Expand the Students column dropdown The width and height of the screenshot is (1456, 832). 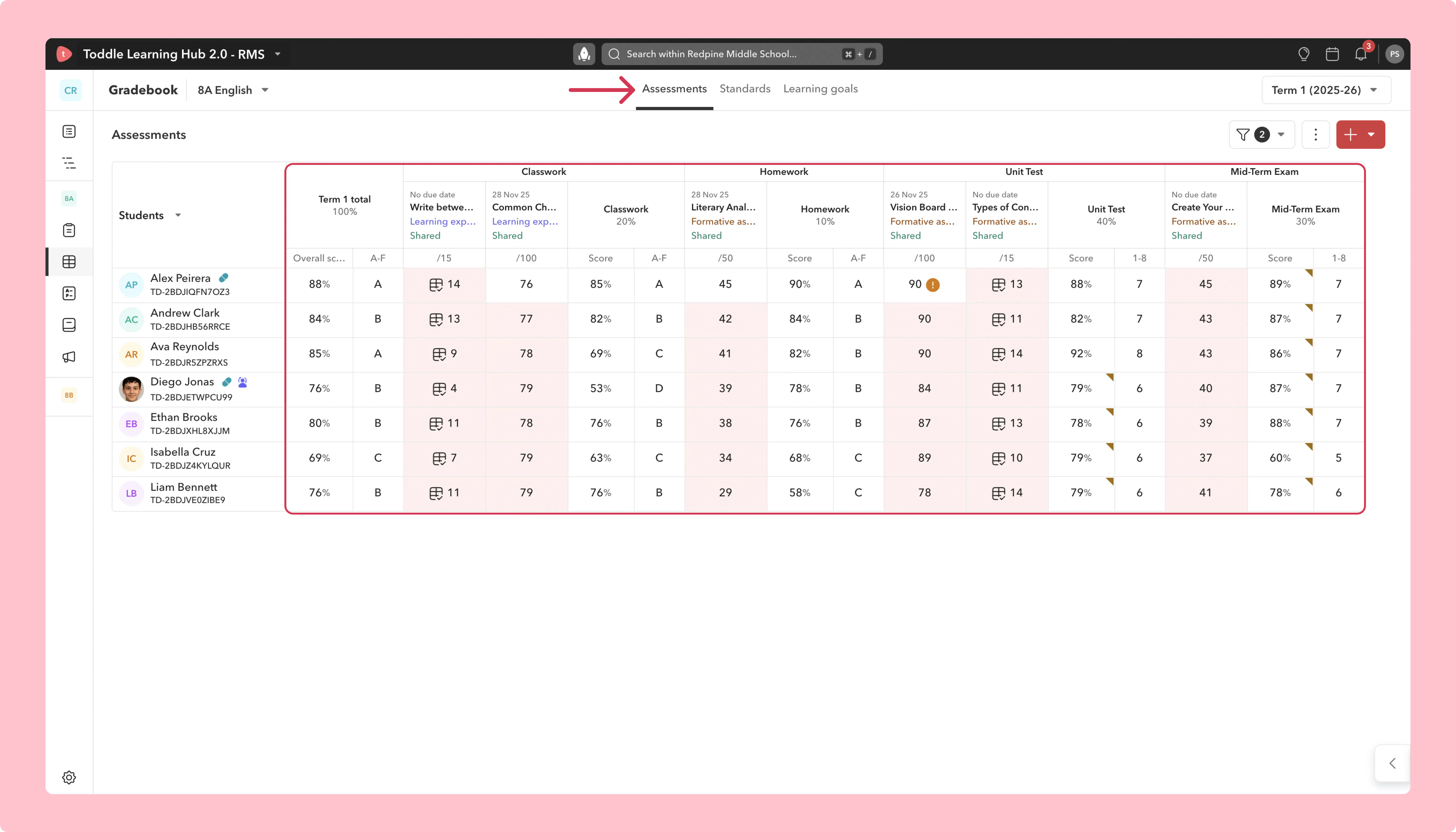click(x=178, y=215)
